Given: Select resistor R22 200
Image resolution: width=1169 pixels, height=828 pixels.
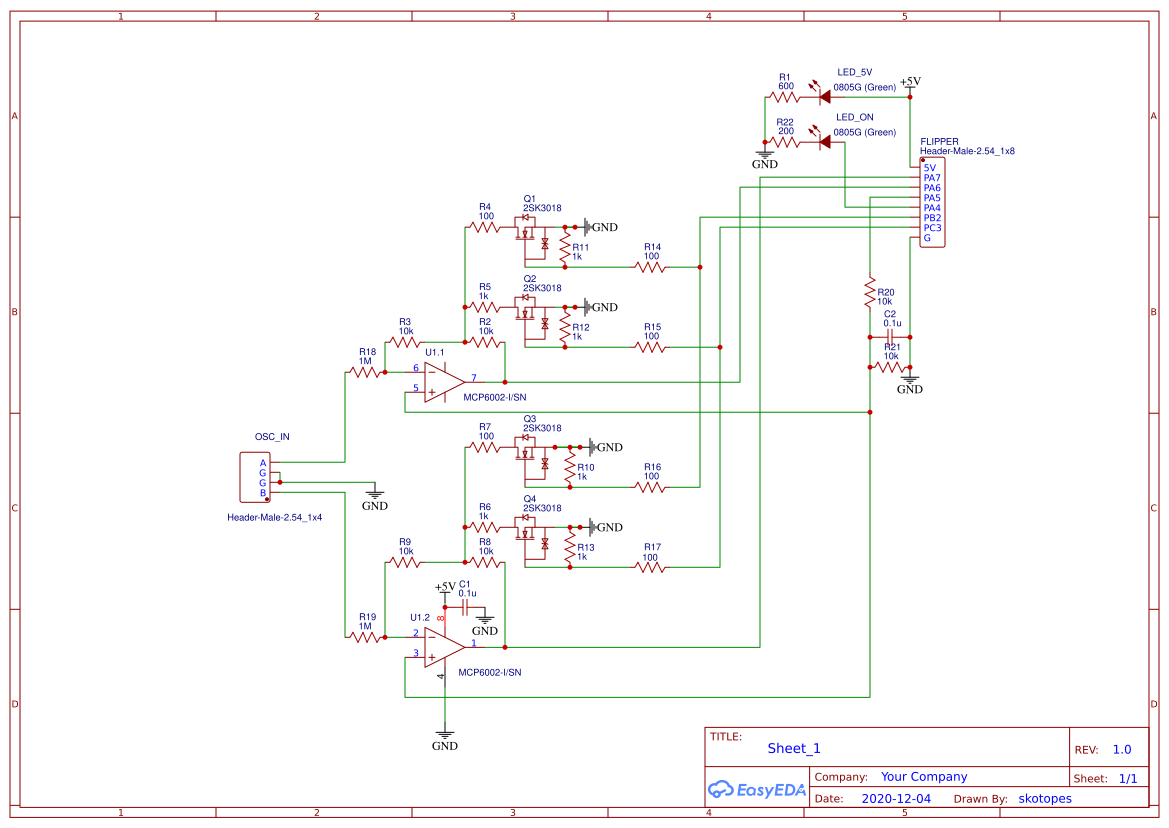Looking at the screenshot, I should [x=783, y=140].
